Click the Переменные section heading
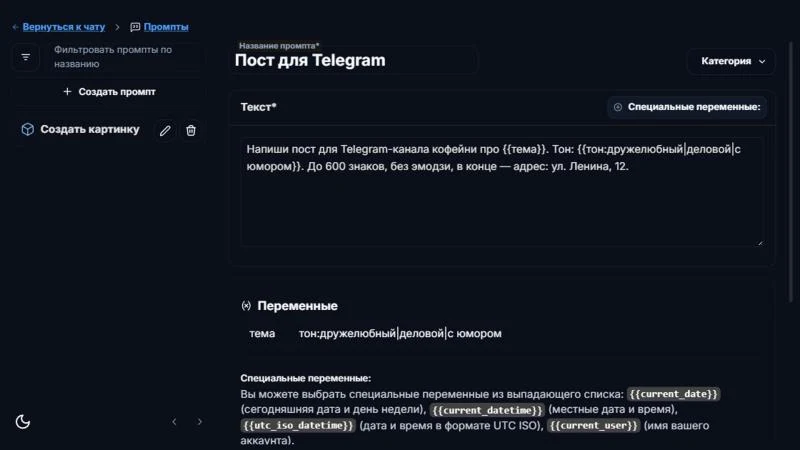This screenshot has height=450, width=800. 297,306
